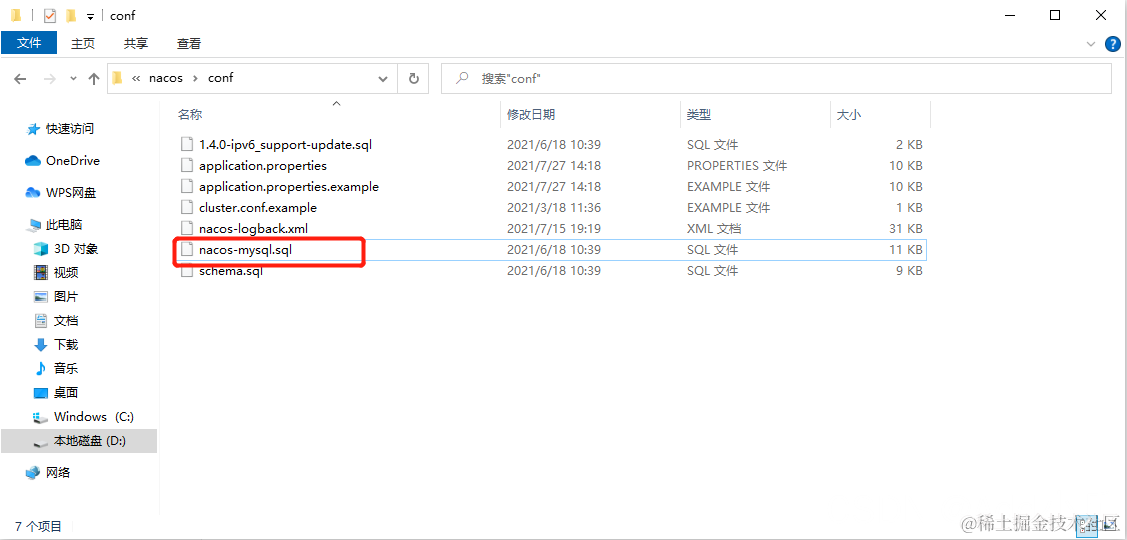
Task: Click the 搜索"conf" search field
Action: click(x=776, y=78)
